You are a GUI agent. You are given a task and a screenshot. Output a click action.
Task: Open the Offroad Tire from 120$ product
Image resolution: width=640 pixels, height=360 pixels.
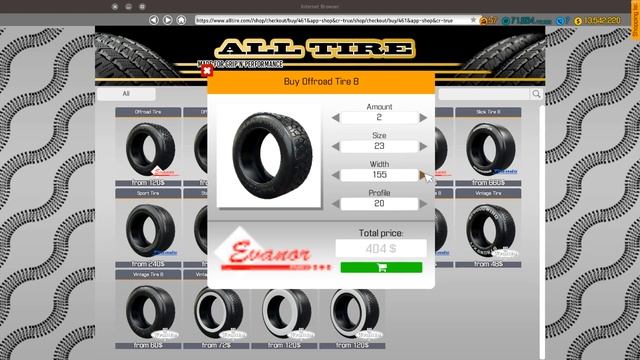coord(148,147)
